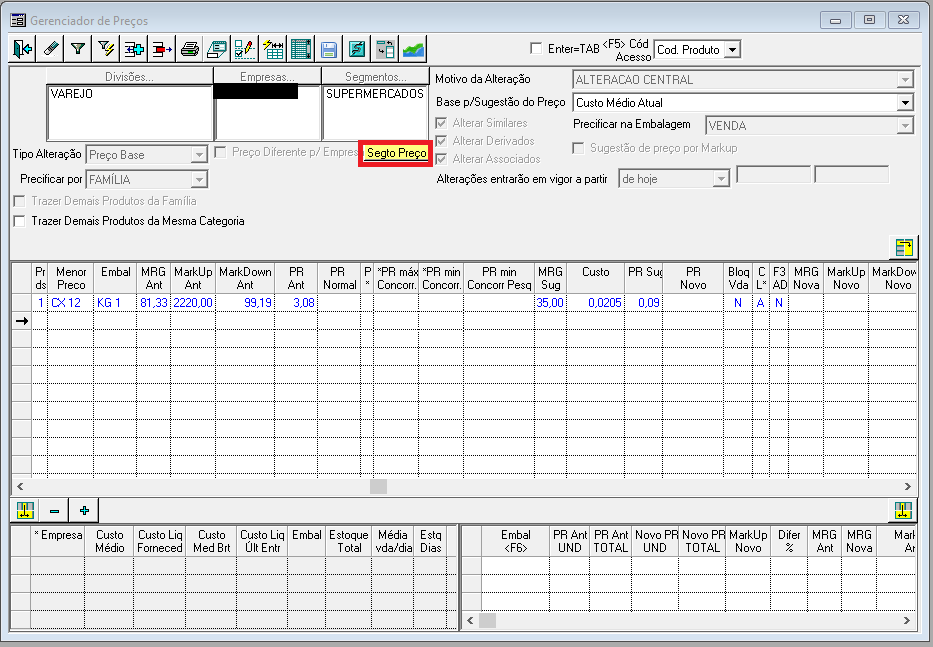Click the remove row red icon
Screen dimensions: 933x647
pyautogui.click(x=161, y=49)
